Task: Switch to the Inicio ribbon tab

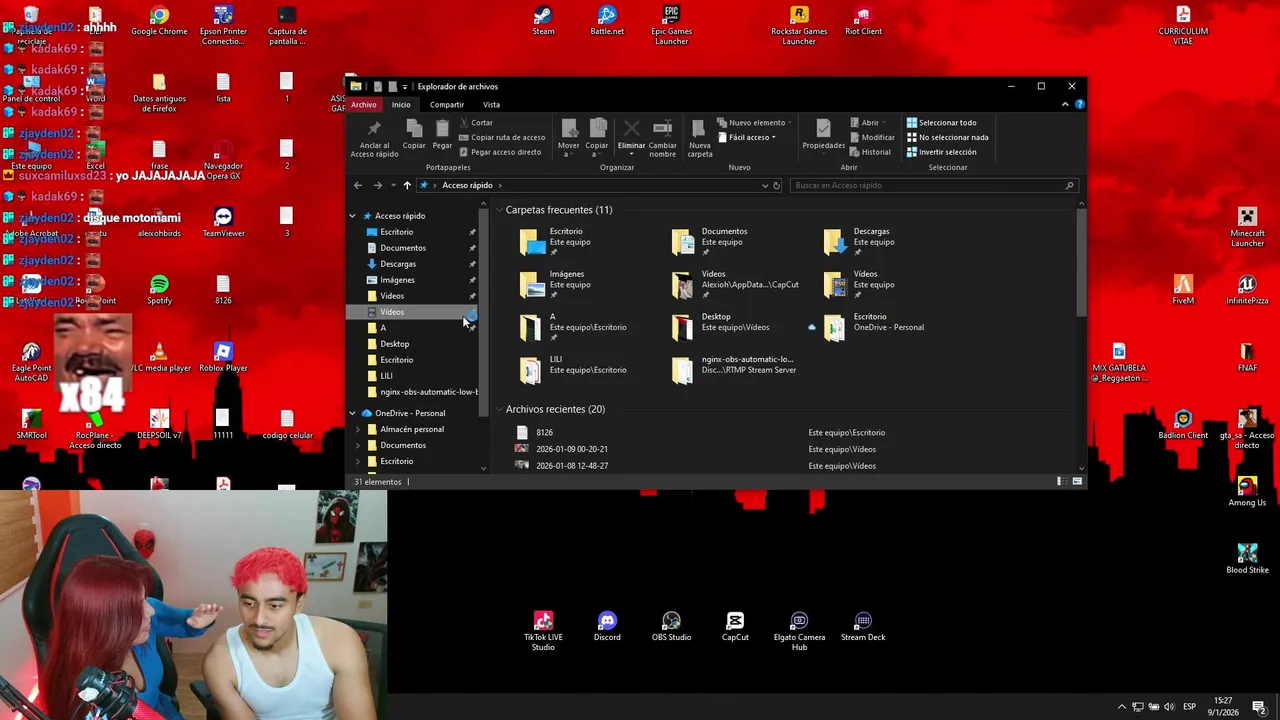Action: click(x=401, y=104)
